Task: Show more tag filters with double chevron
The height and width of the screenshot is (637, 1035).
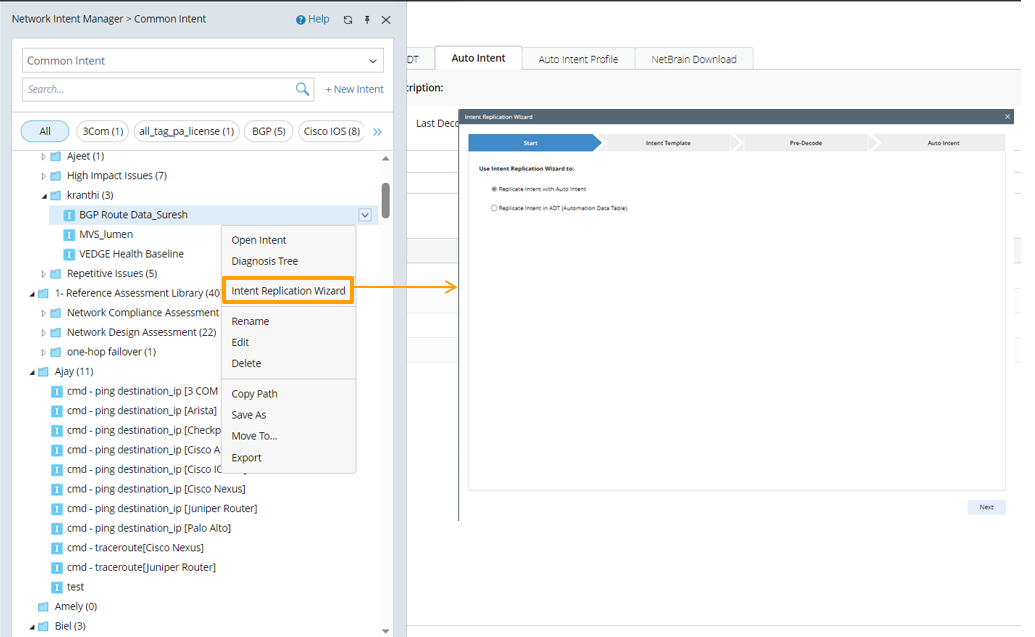Action: 377,131
